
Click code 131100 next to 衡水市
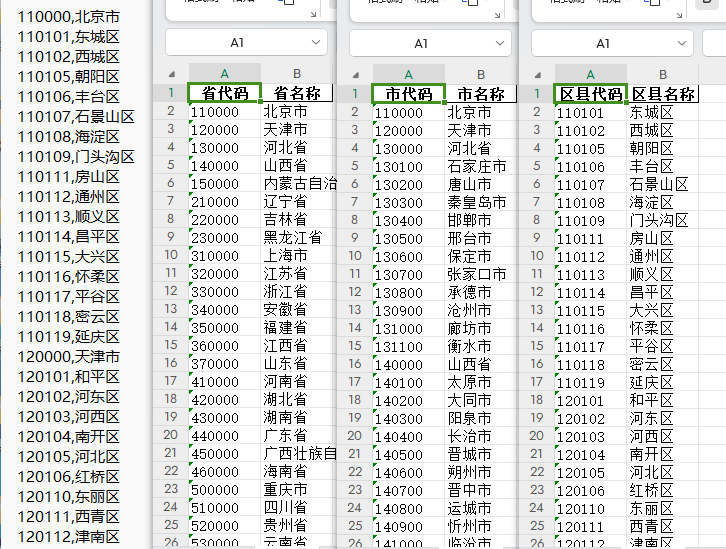[x=408, y=347]
